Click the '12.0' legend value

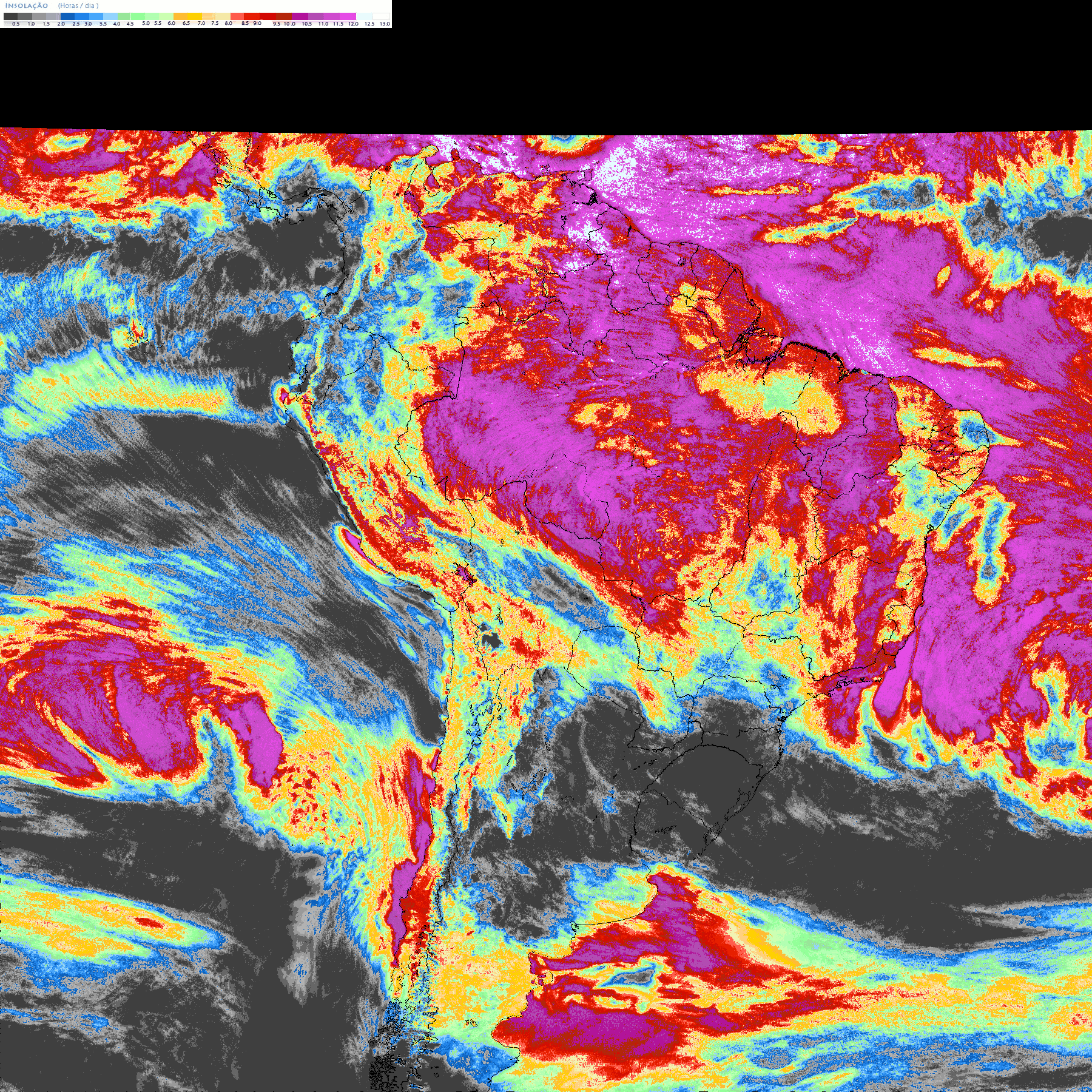coord(353,24)
